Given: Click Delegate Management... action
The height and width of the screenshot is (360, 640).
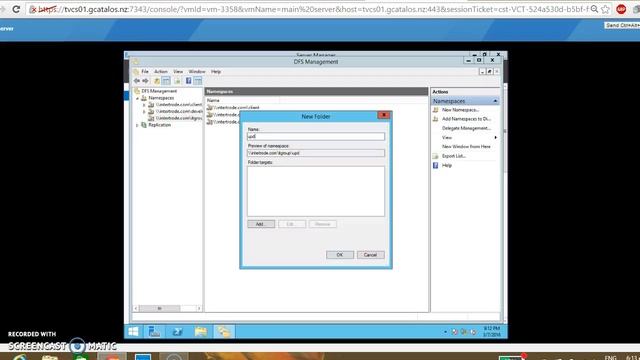Looking at the screenshot, I should 466,128.
